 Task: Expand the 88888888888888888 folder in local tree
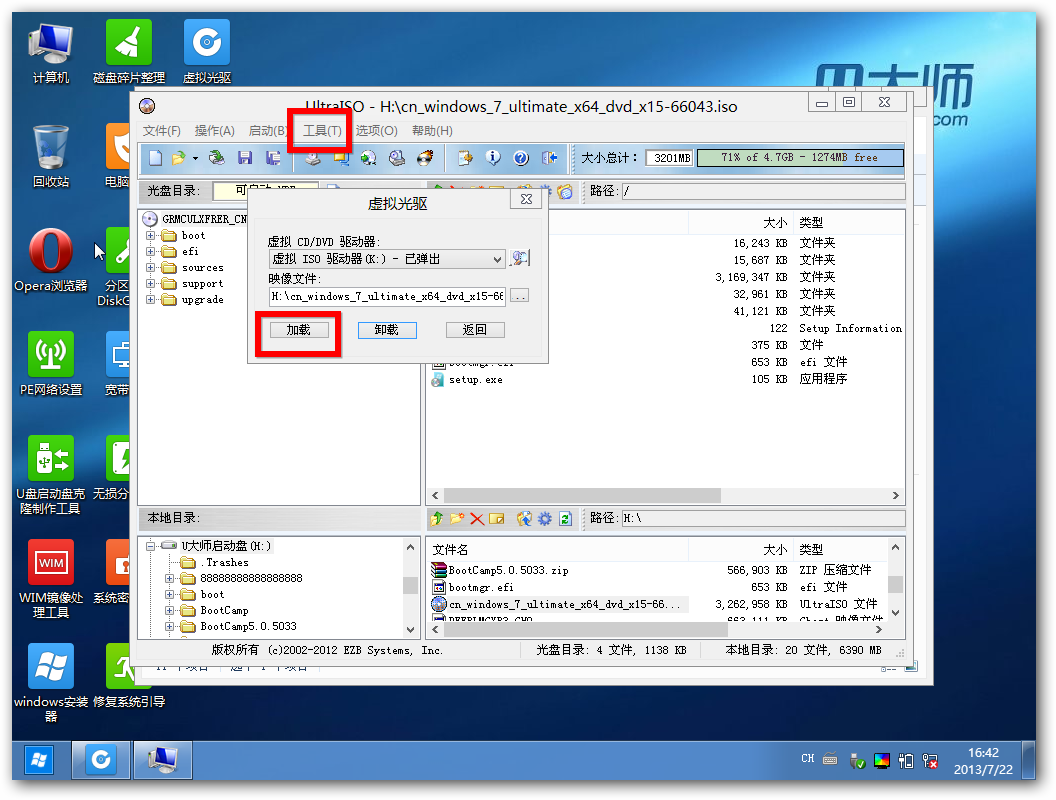click(170, 578)
